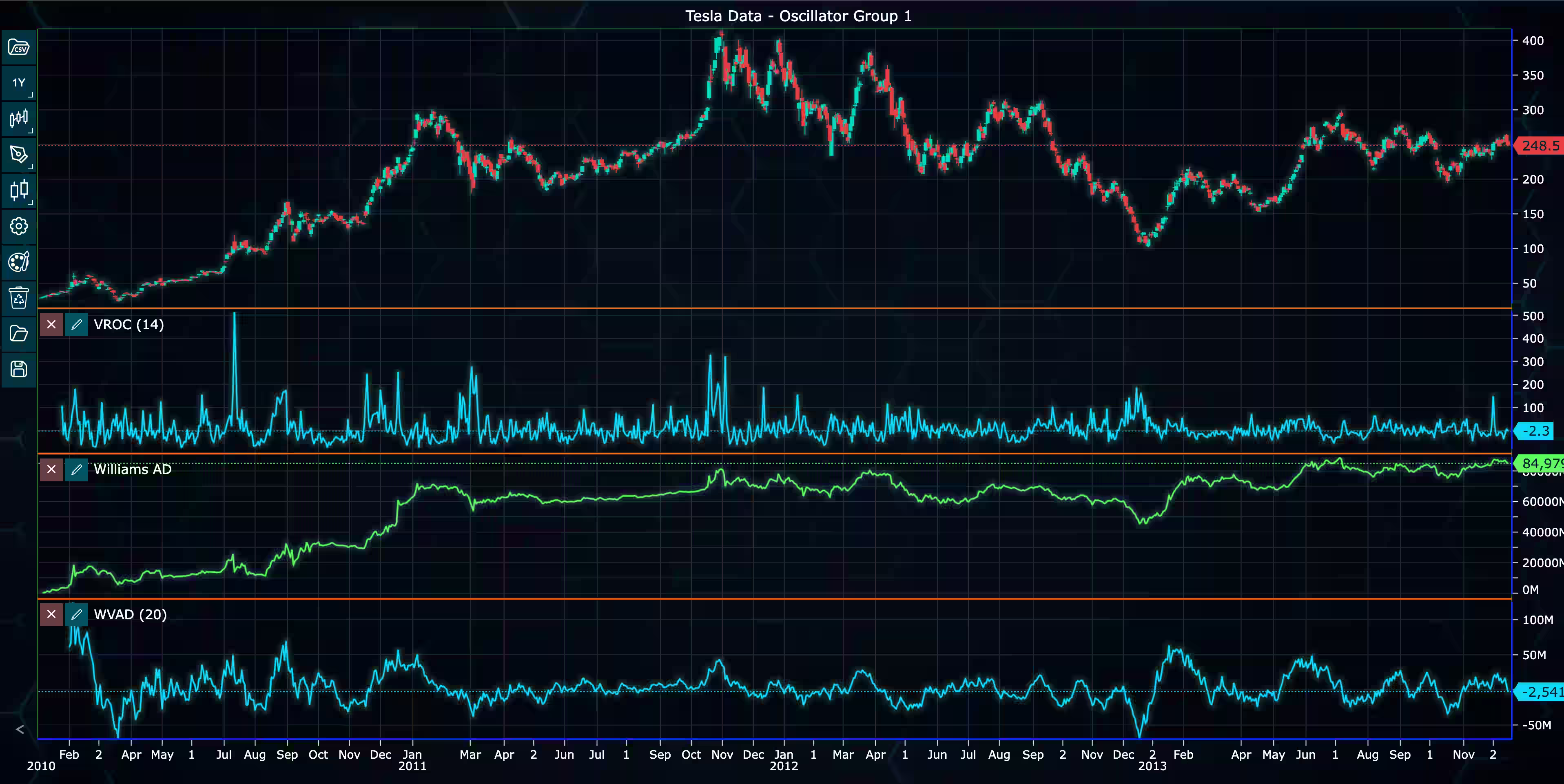The image size is (1564, 784).
Task: Collapse sidebar with the left arrow
Action: (20, 729)
